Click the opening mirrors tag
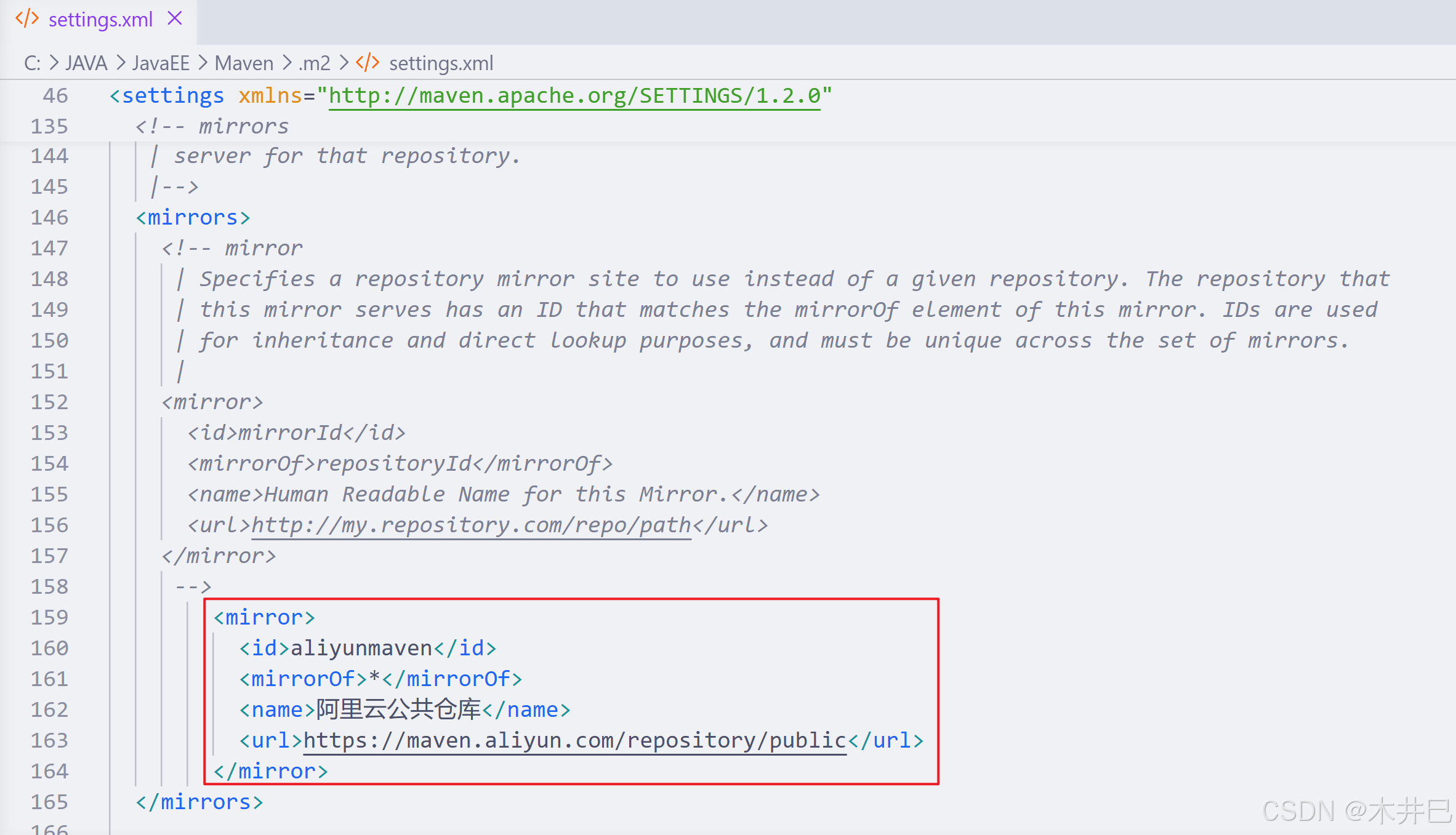Screen dimensions: 1456x835 coord(193,217)
